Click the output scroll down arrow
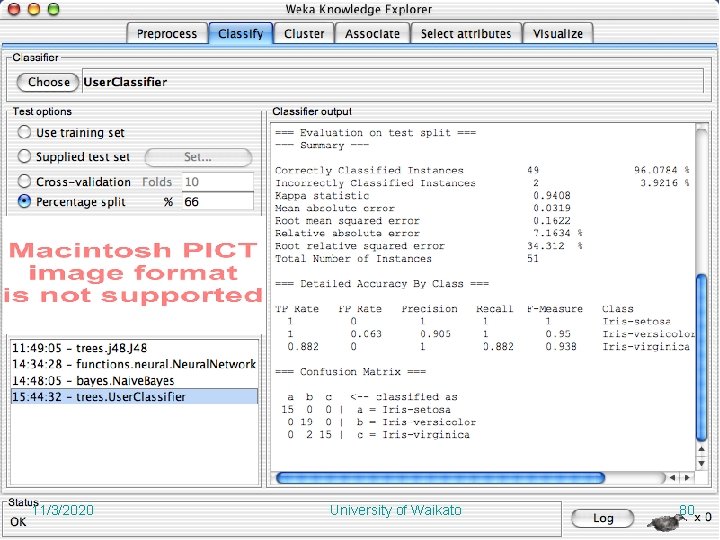The image size is (720, 540). (702, 463)
